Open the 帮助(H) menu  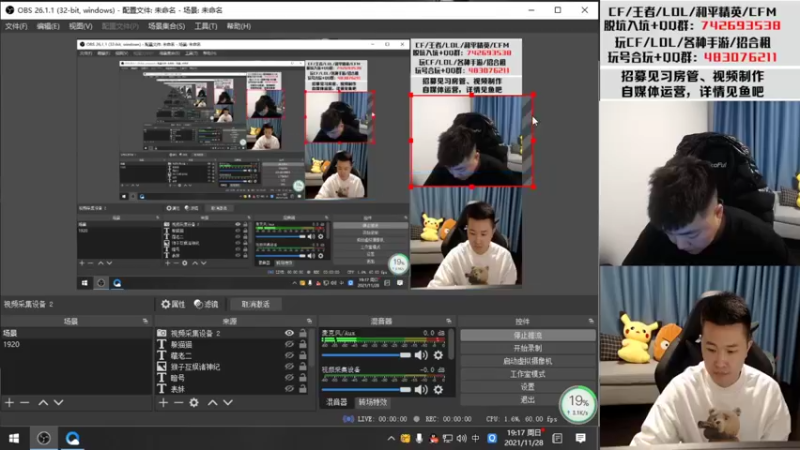click(238, 26)
